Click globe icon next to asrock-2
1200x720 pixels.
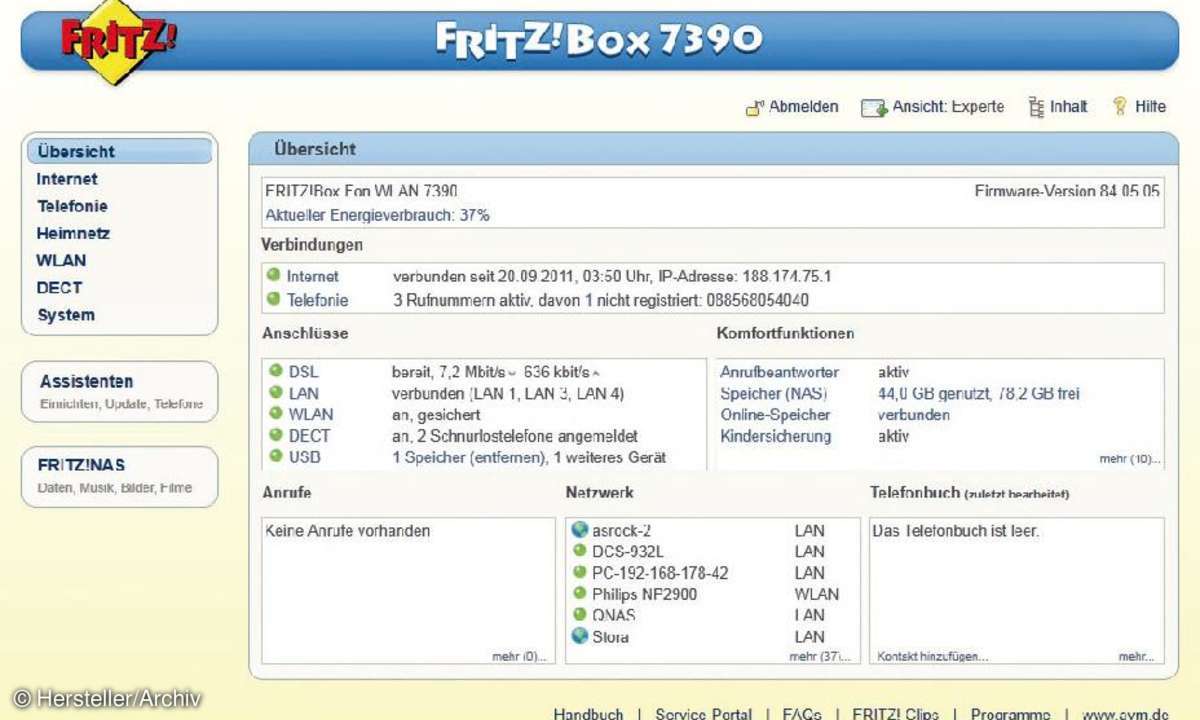(x=579, y=530)
